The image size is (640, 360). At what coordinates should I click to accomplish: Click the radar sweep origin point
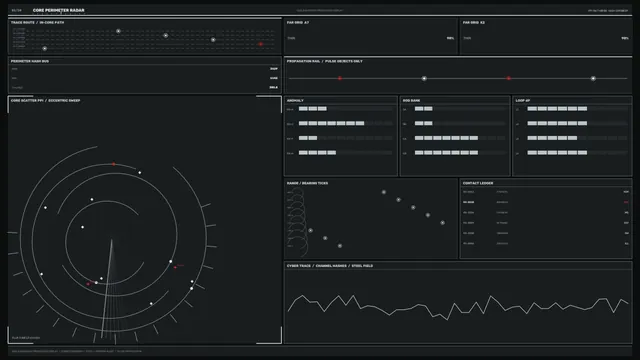coord(112,240)
